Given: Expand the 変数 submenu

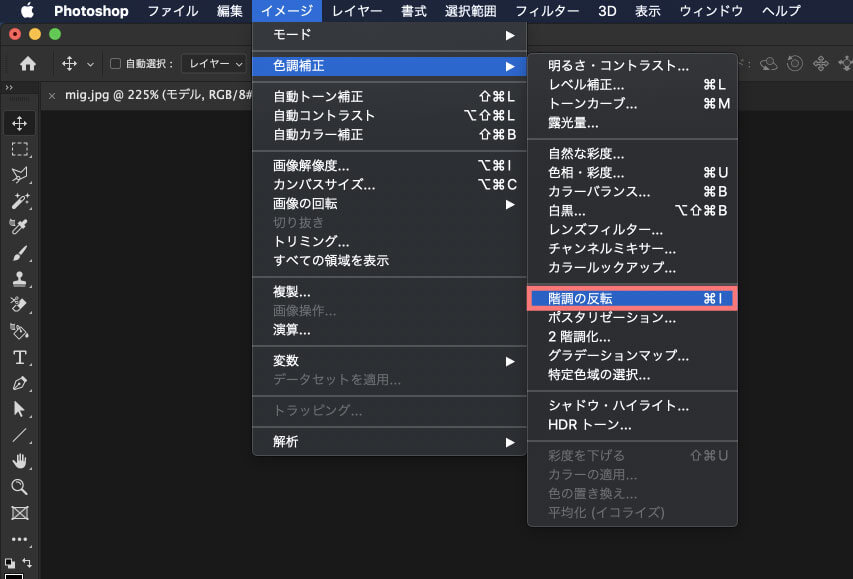Looking at the screenshot, I should (x=390, y=361).
